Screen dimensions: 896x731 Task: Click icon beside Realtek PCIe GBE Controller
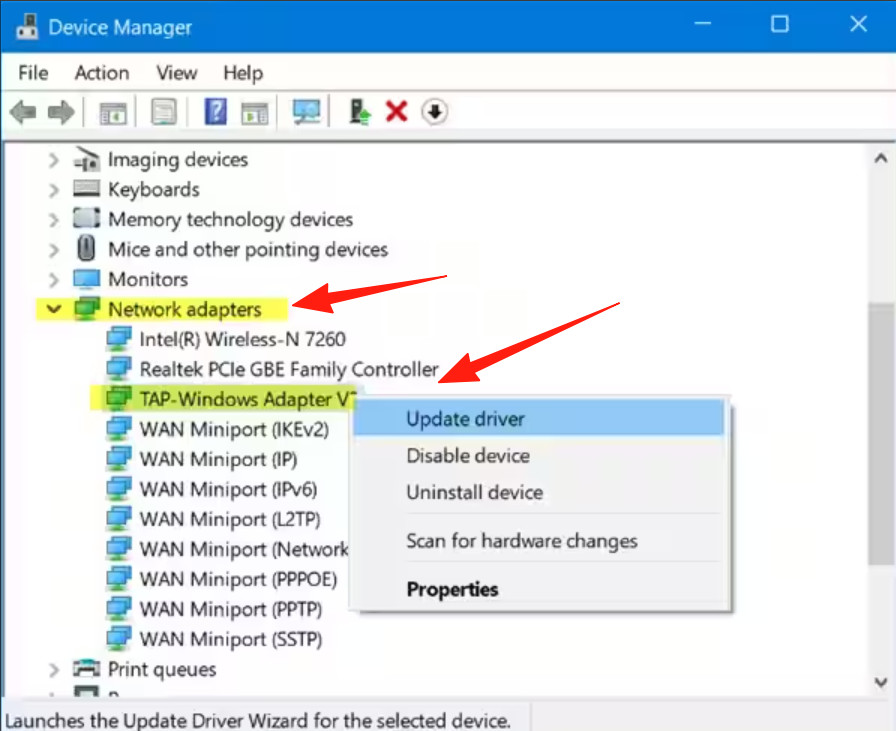pyautogui.click(x=119, y=369)
